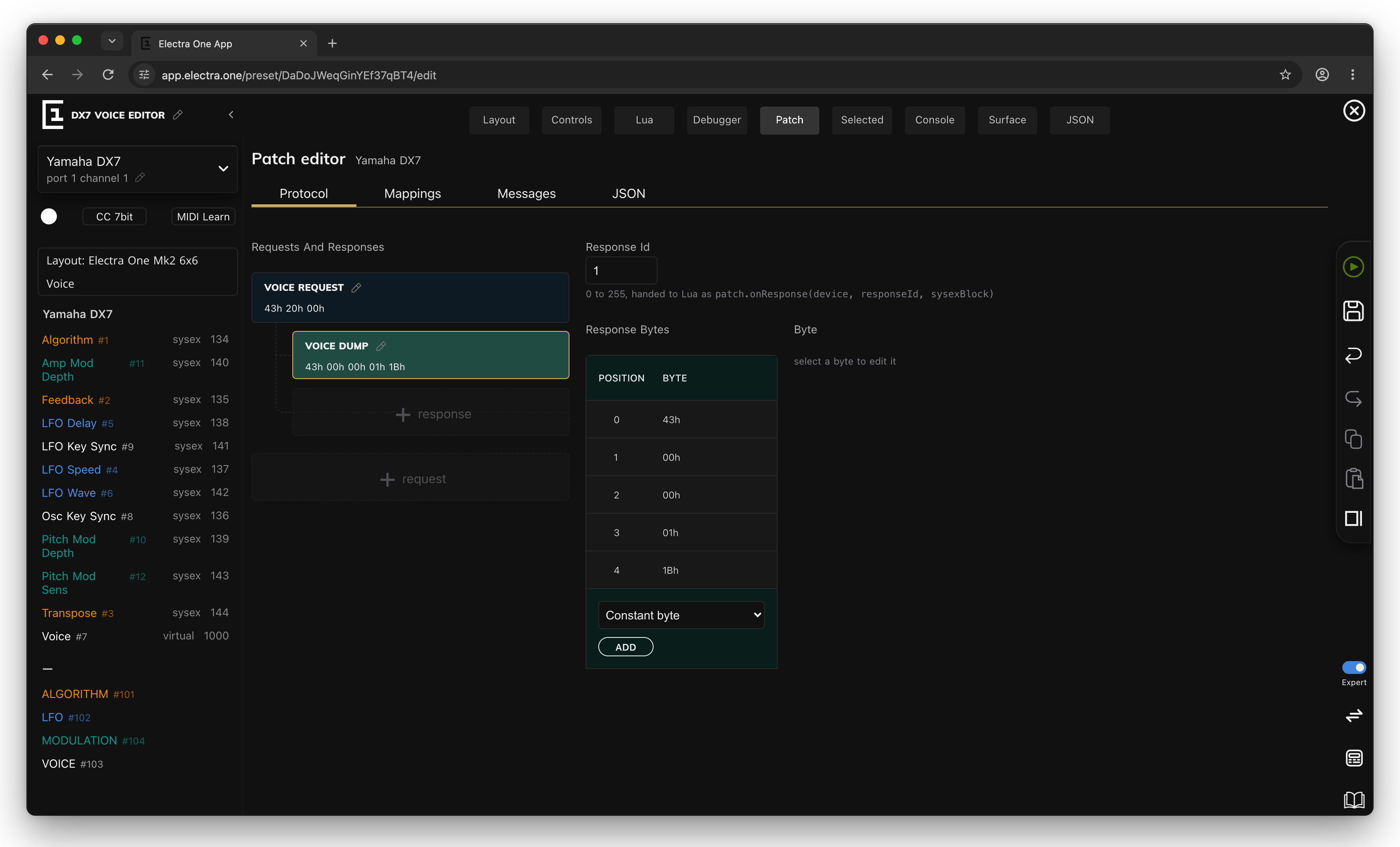This screenshot has width=1400, height=847.
Task: Select the Amp Mod Depth control
Action: pyautogui.click(x=135, y=369)
